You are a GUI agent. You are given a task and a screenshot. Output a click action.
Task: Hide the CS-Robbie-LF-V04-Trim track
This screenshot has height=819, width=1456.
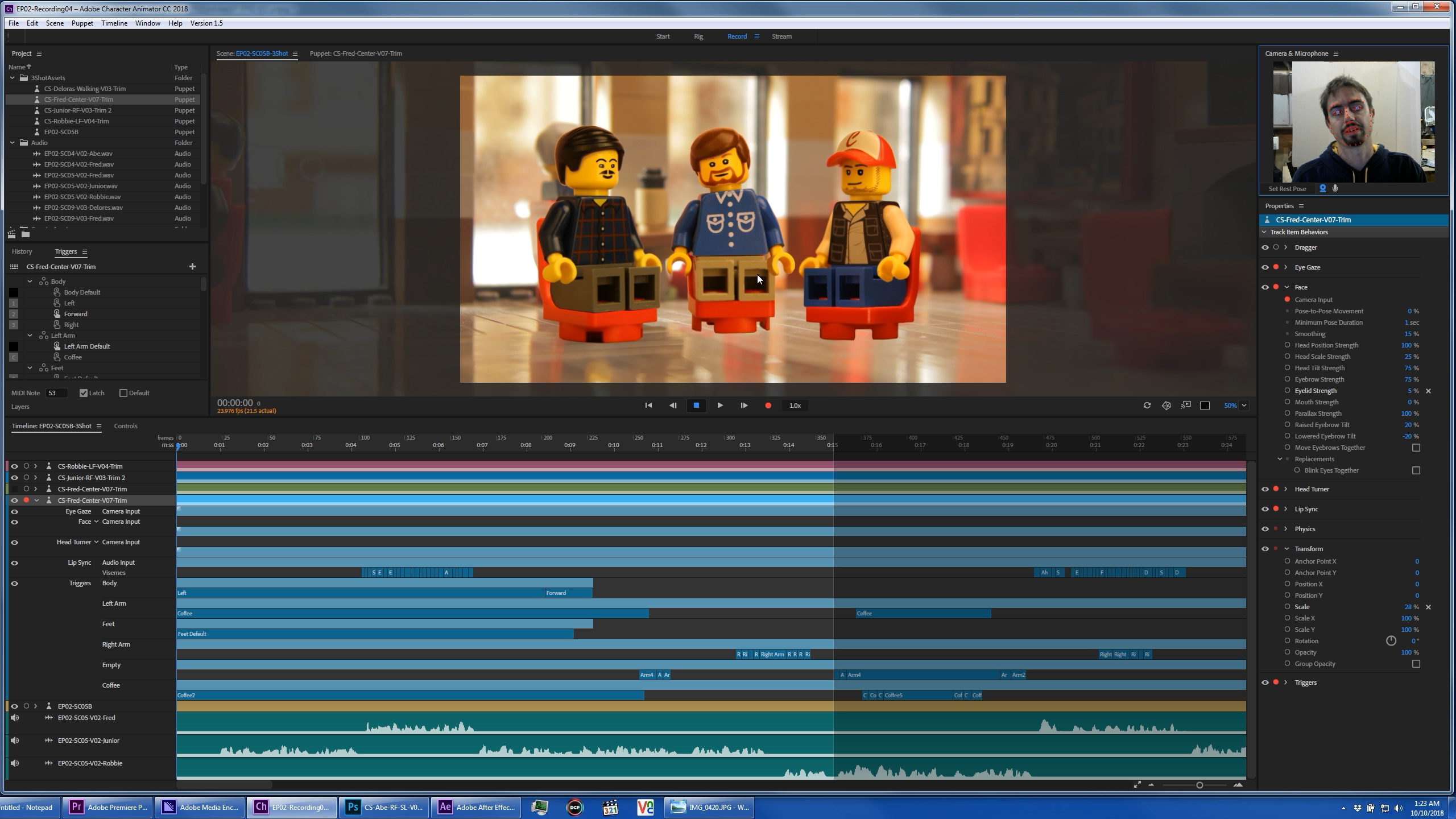click(14, 466)
